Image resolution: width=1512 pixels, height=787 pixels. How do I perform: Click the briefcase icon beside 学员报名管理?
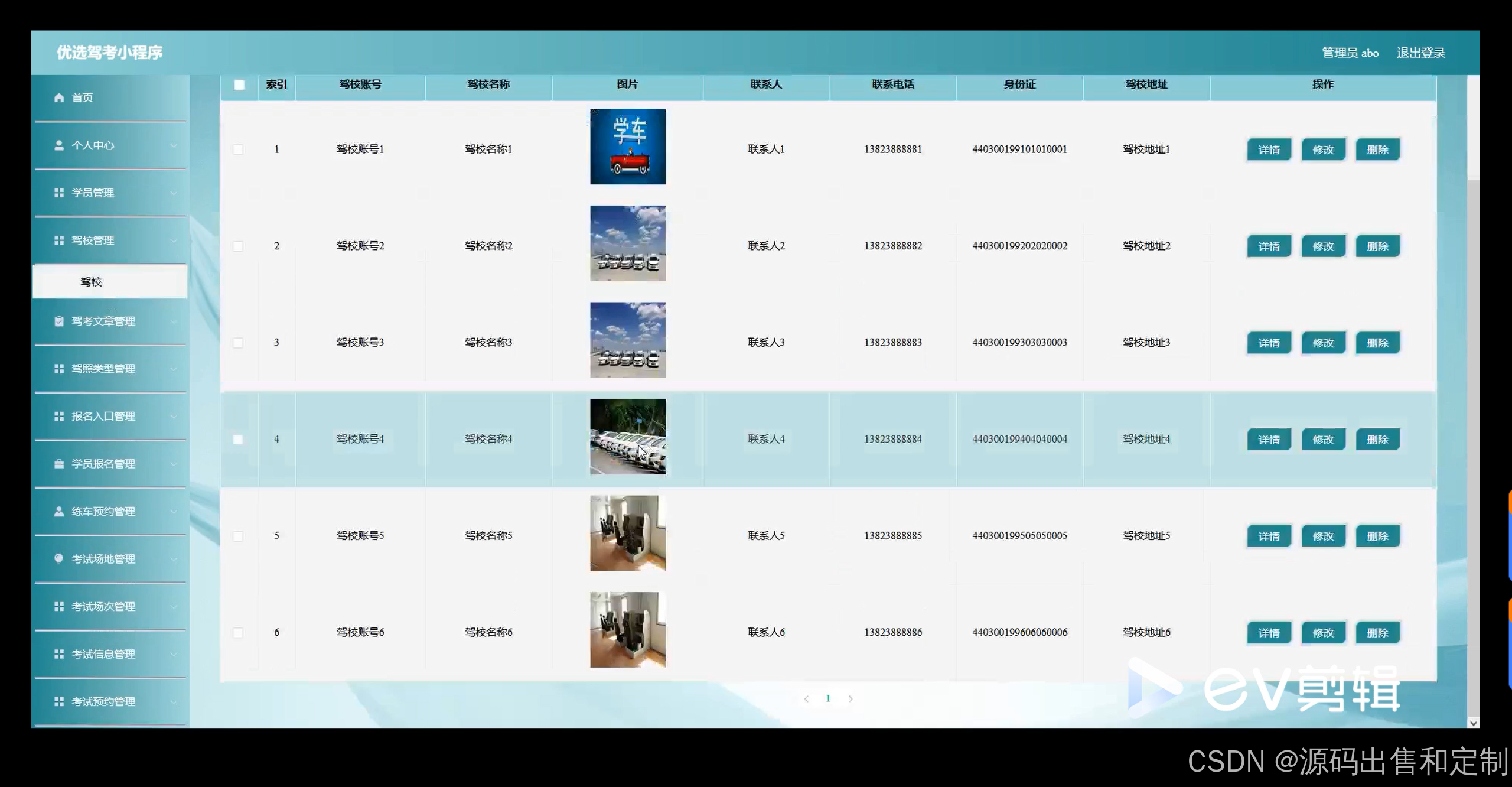(58, 464)
